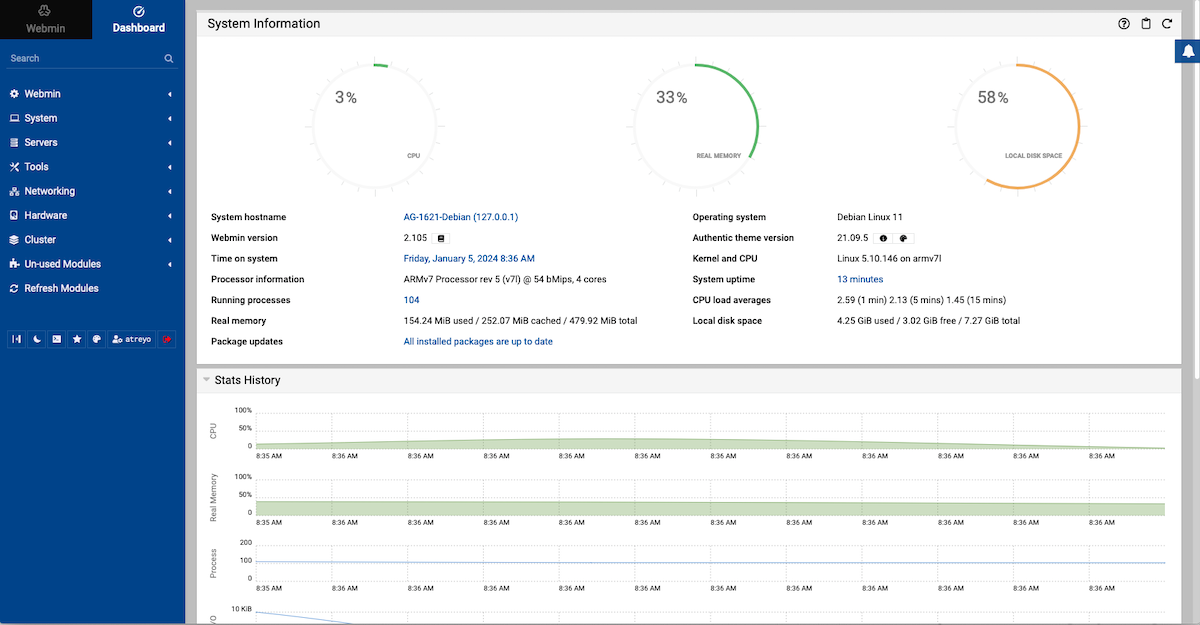Screen dimensions: 1200x625
Task: Click the '4.25 GiB used' disk space value
Action: click(928, 321)
